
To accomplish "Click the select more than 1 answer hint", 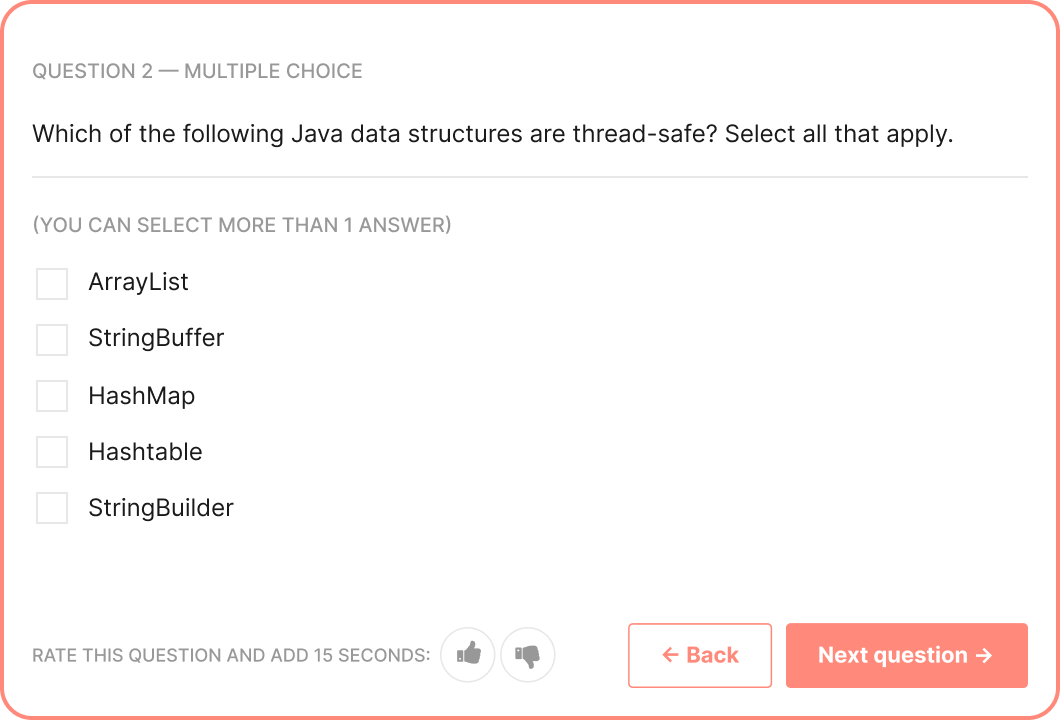I will pyautogui.click(x=242, y=224).
